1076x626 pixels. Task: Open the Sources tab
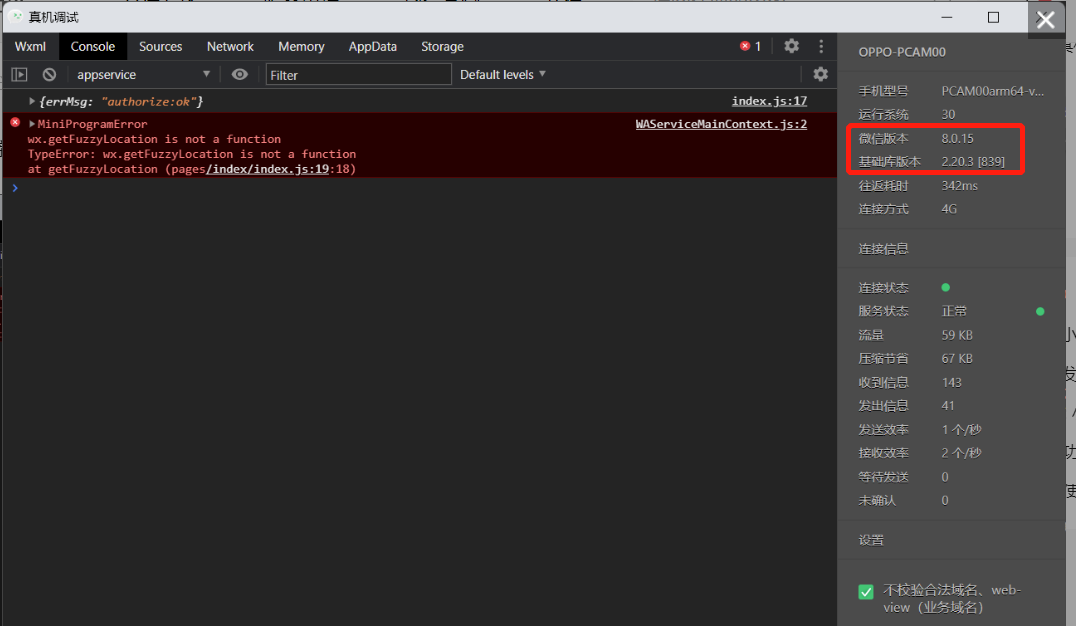point(161,47)
